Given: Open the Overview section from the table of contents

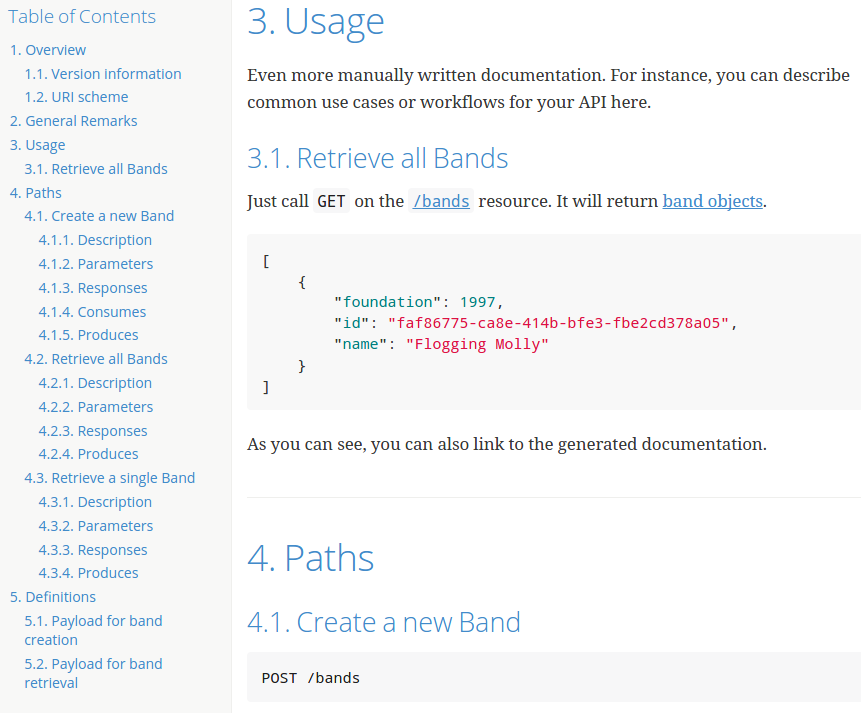Looking at the screenshot, I should [47, 49].
